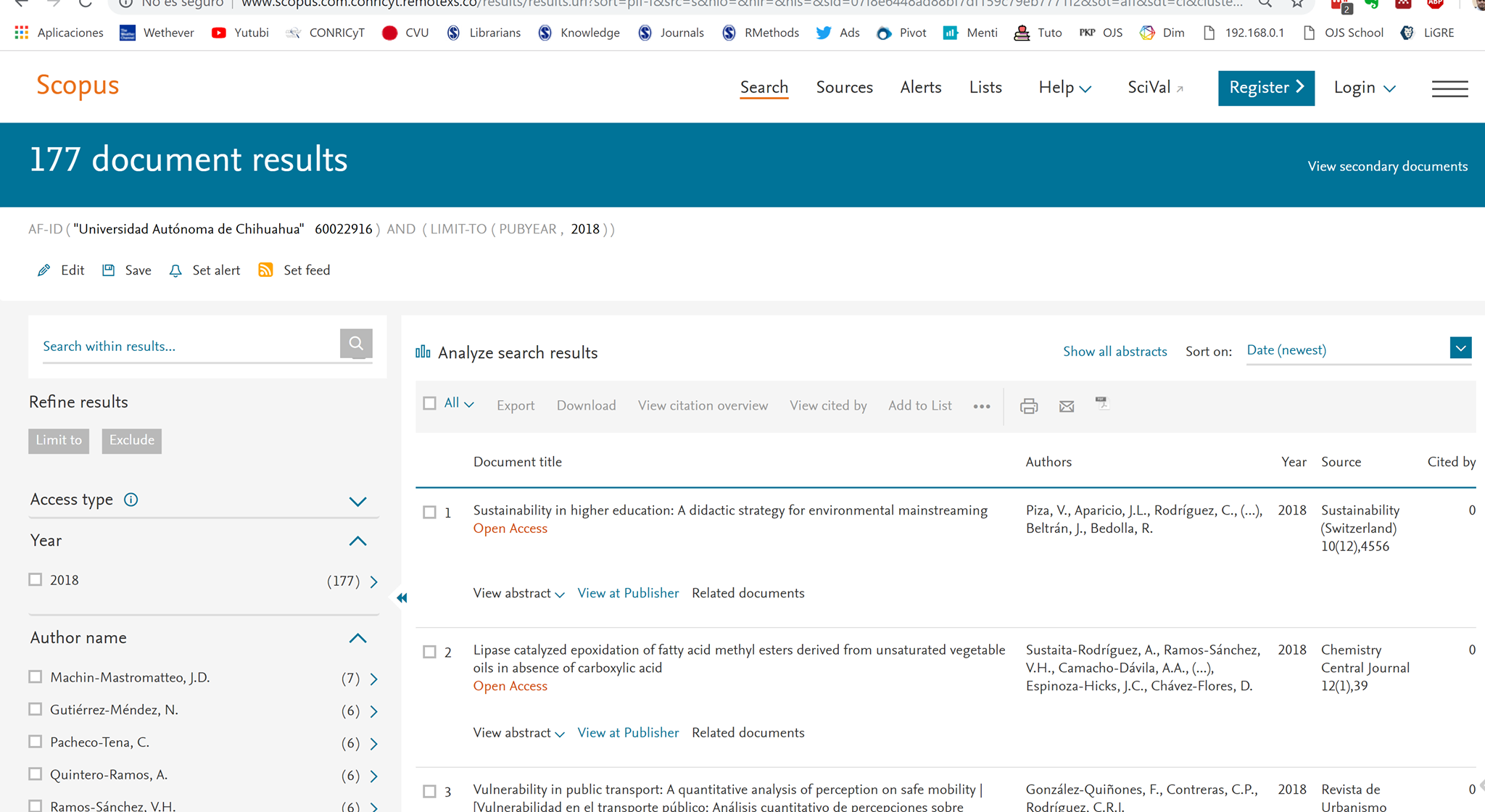Check the 2018 year filter checkbox
This screenshot has width=1485, height=812.
coord(36,579)
